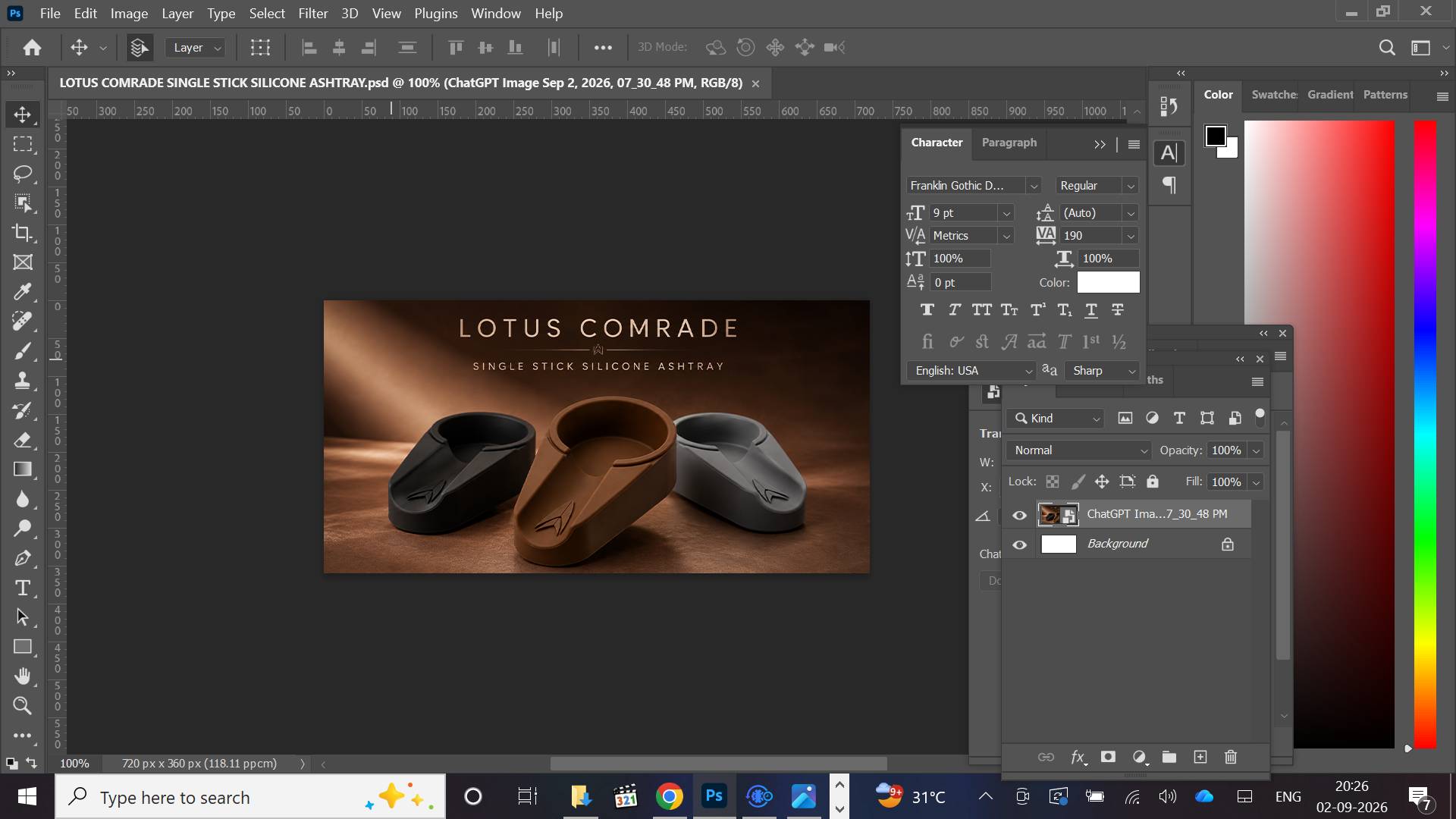Click the white text Color swatch
This screenshot has height=819, width=1456.
1108,282
